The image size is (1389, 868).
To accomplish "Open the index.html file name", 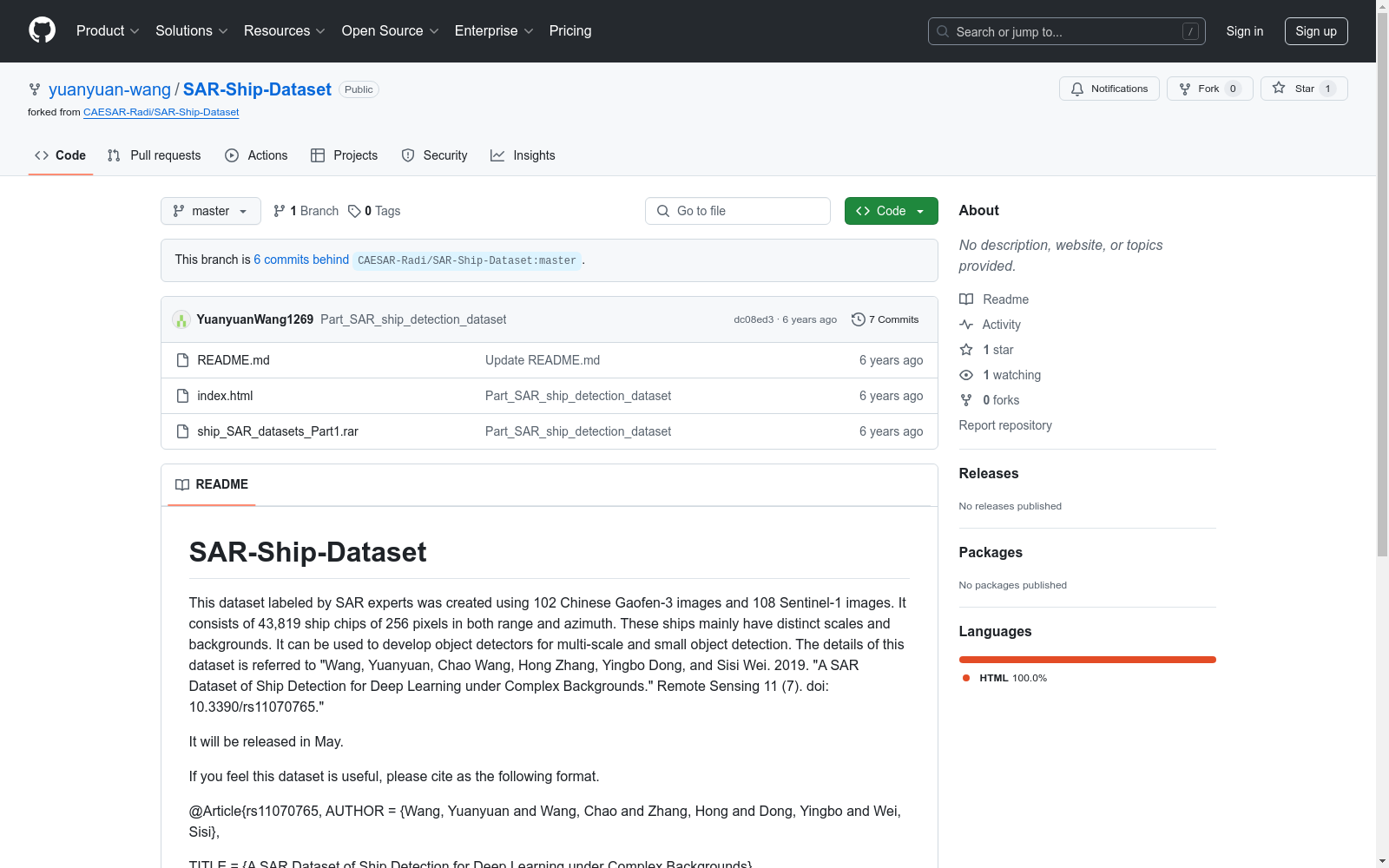I will (x=225, y=396).
